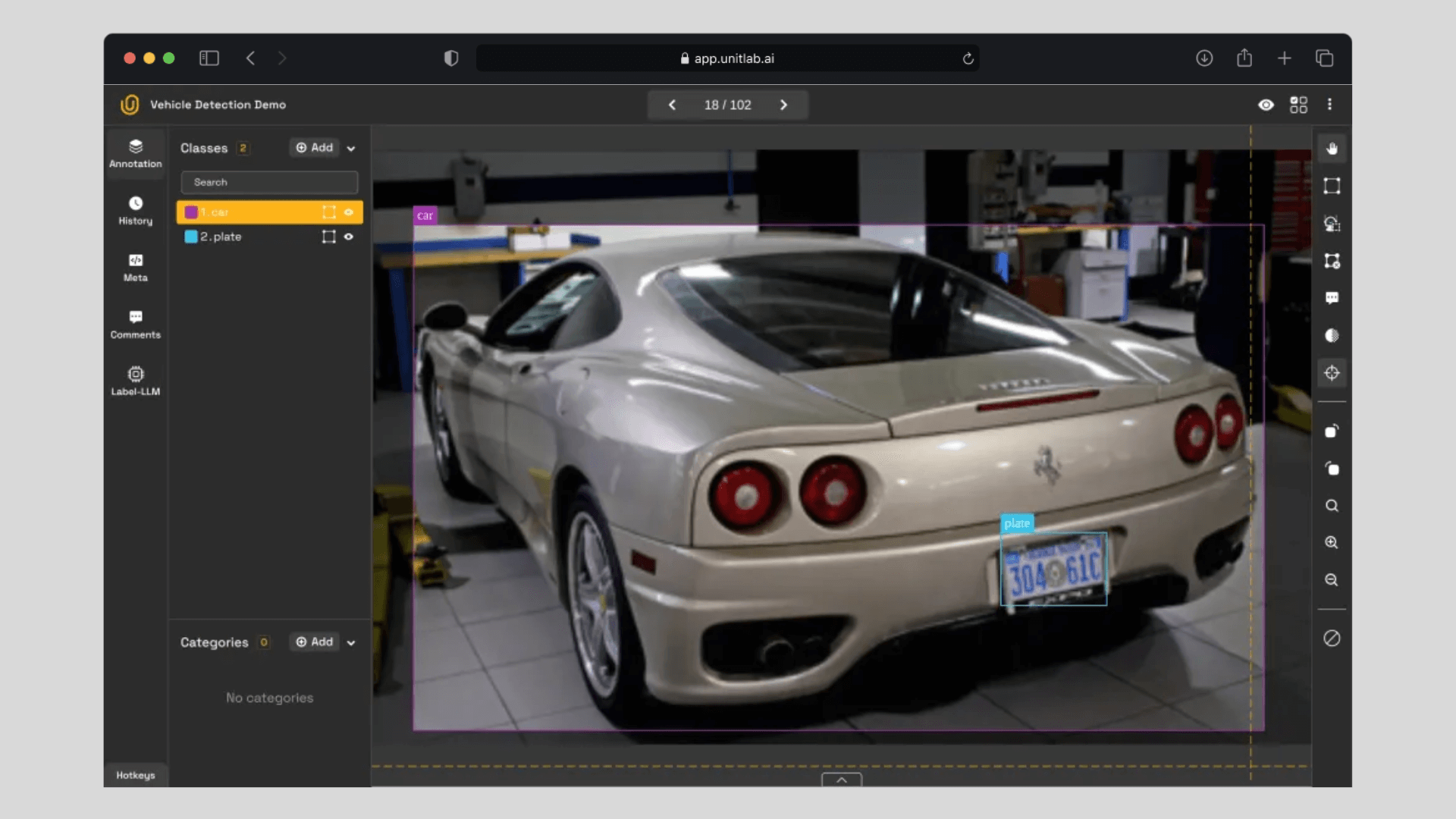This screenshot has width=1456, height=819.
Task: Click the cyan plate class color swatch
Action: pos(191,237)
